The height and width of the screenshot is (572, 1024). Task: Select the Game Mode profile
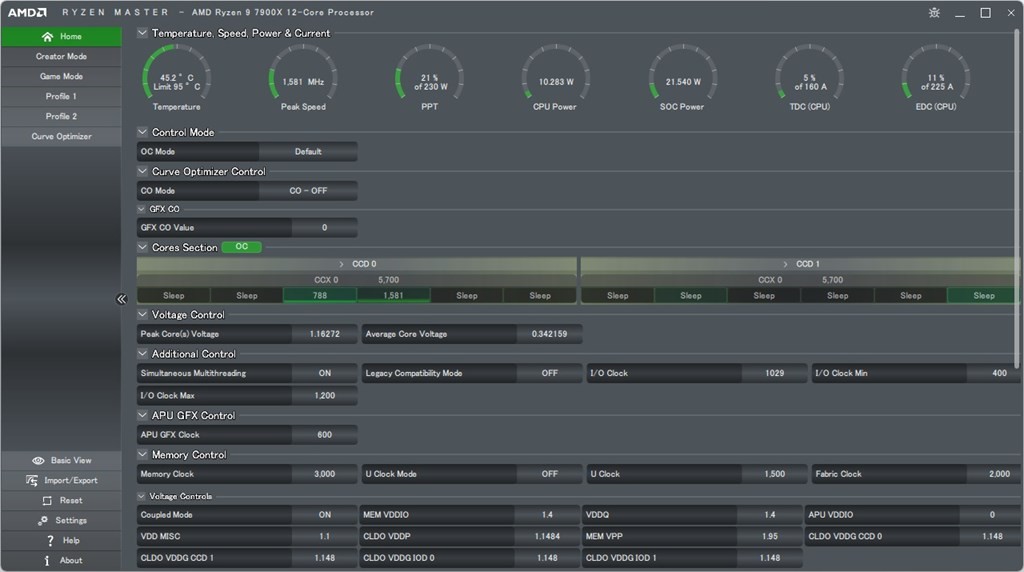click(x=61, y=77)
